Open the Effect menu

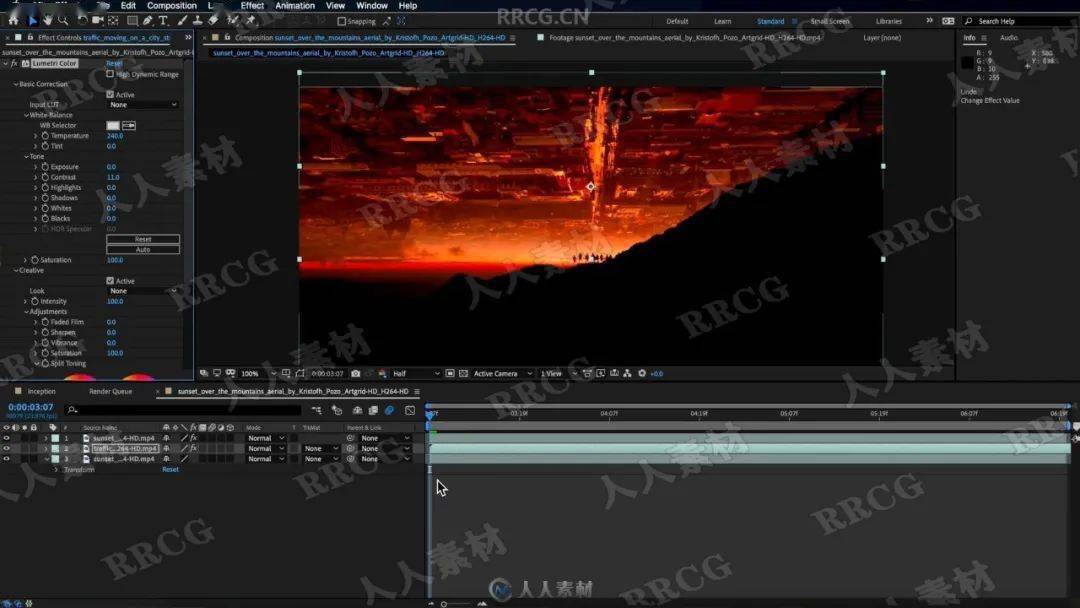252,6
